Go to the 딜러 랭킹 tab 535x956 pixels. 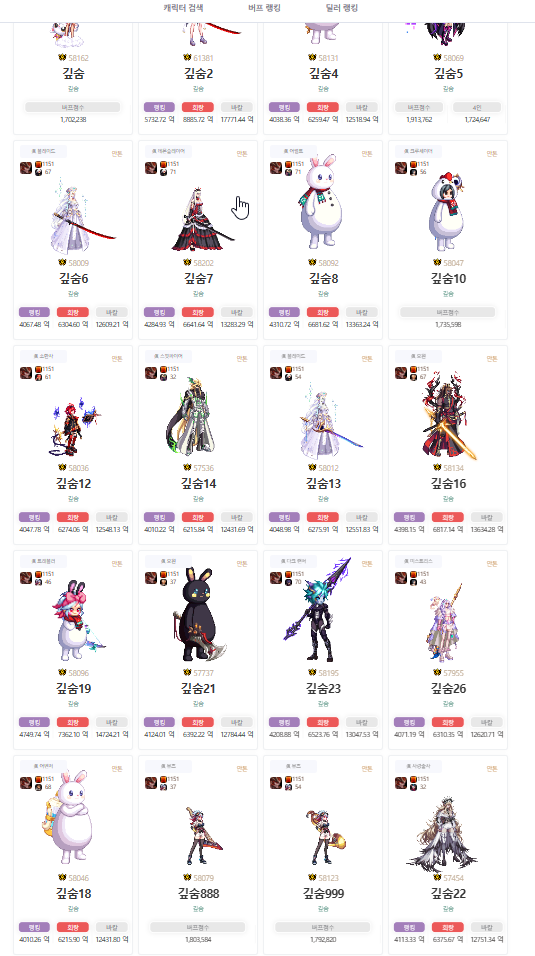click(x=342, y=8)
